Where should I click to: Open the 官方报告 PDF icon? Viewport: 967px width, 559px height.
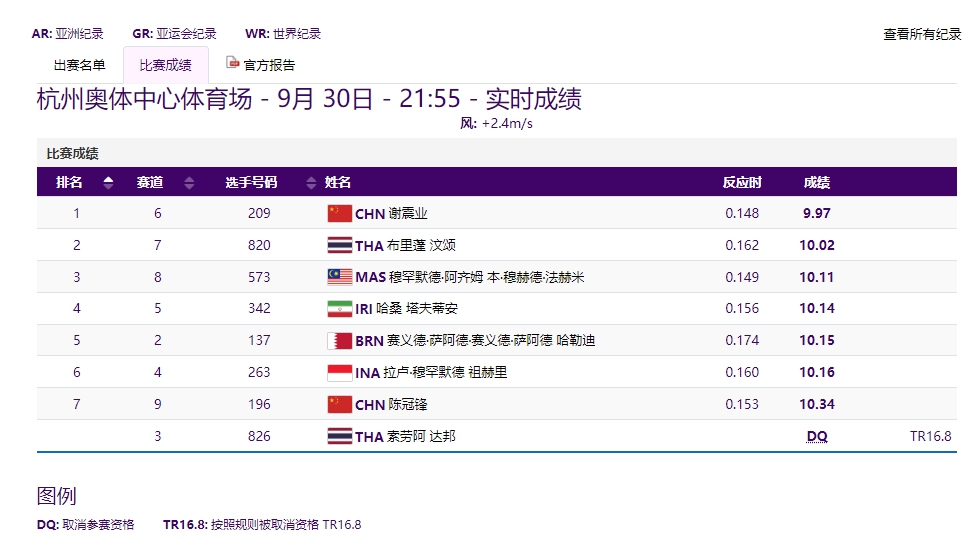pos(233,63)
